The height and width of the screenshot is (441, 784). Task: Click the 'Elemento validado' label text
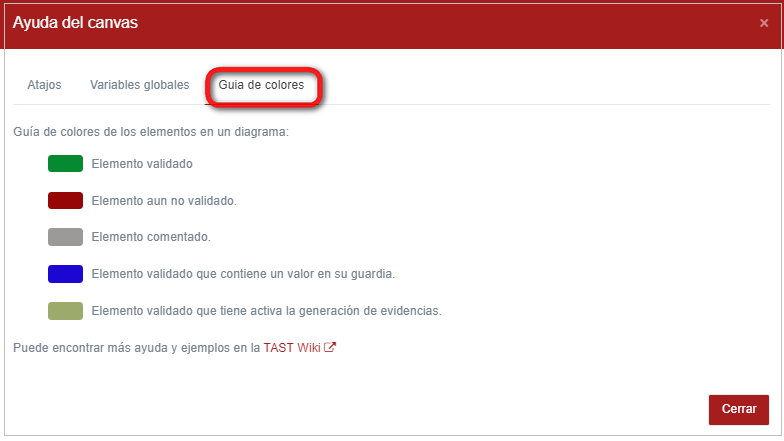141,164
